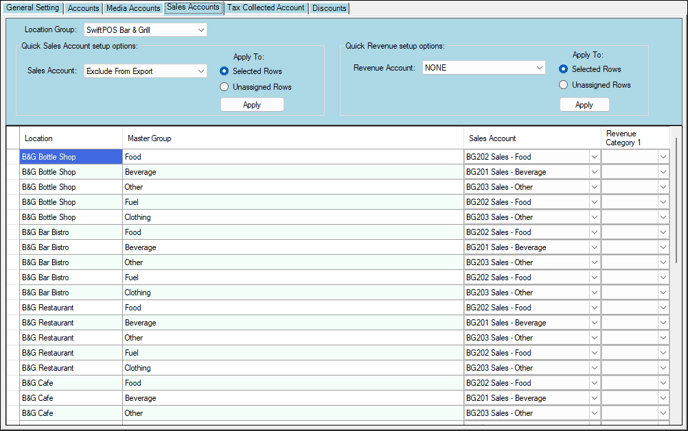Choose Revenue 'Selected Rows' radio option
Screen dimensions: 688x431
(564, 69)
